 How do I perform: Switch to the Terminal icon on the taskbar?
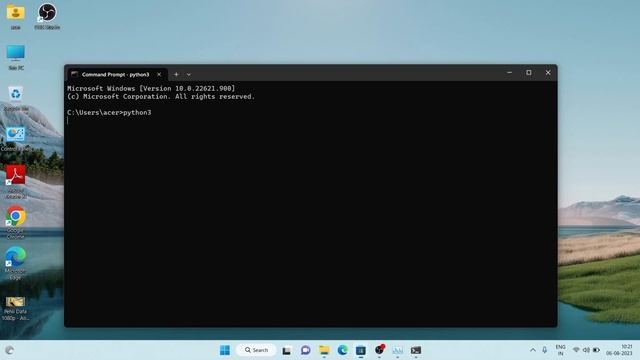[x=416, y=350]
